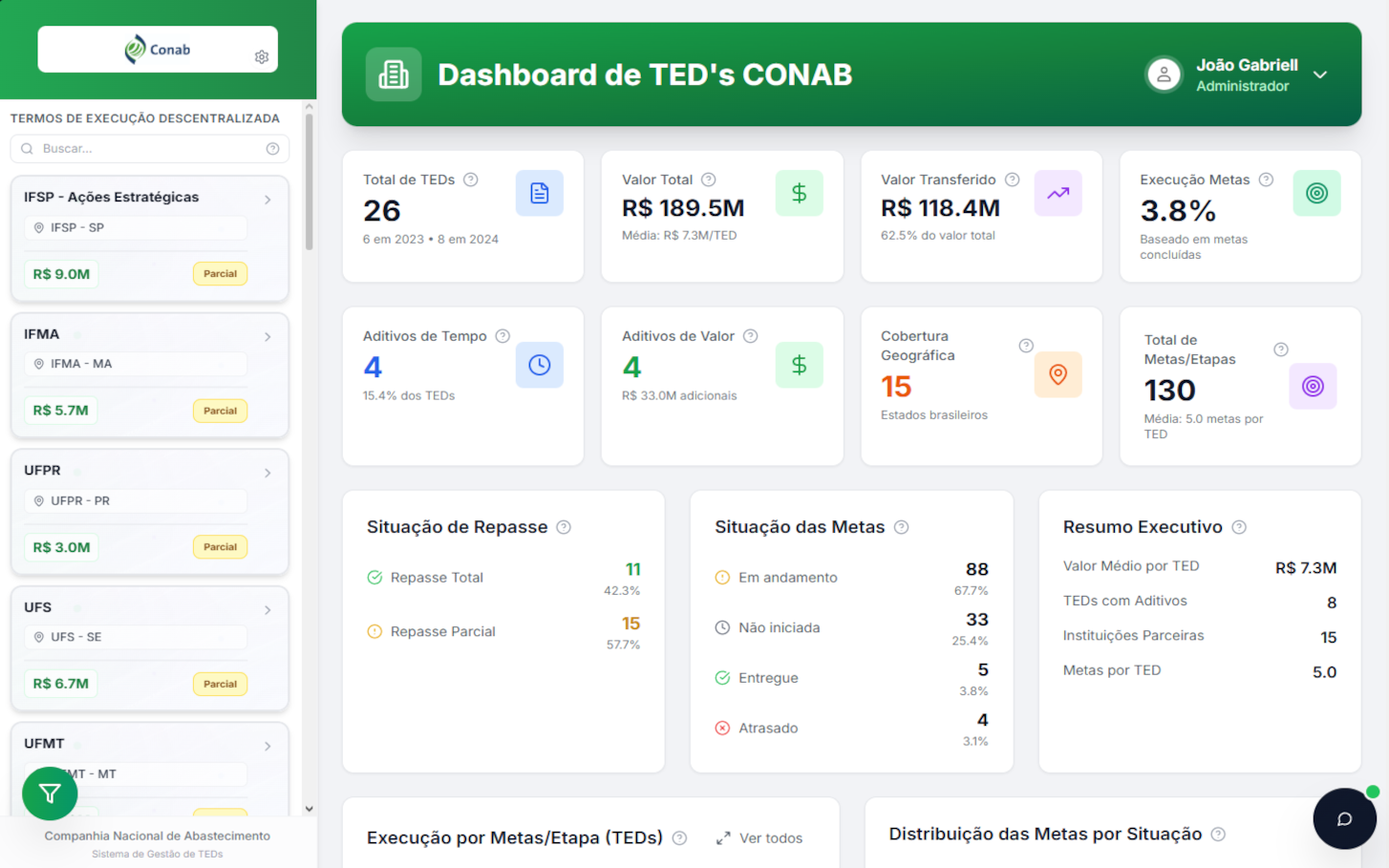Click the Execução Metas target icon
The height and width of the screenshot is (868, 1389).
coord(1315,193)
